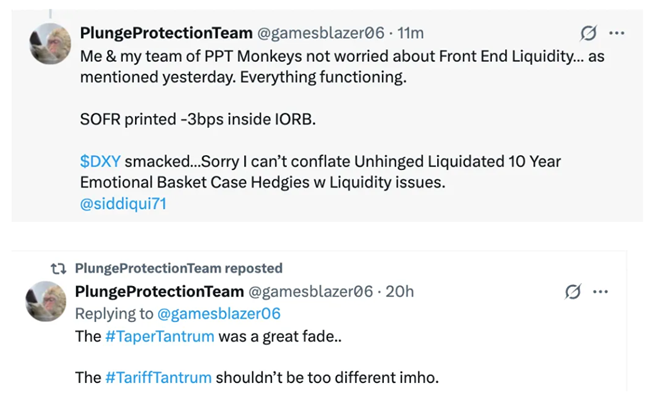The image size is (650, 399).
Task: Open the monkey avatar on the top tweet
Action: pyautogui.click(x=50, y=44)
